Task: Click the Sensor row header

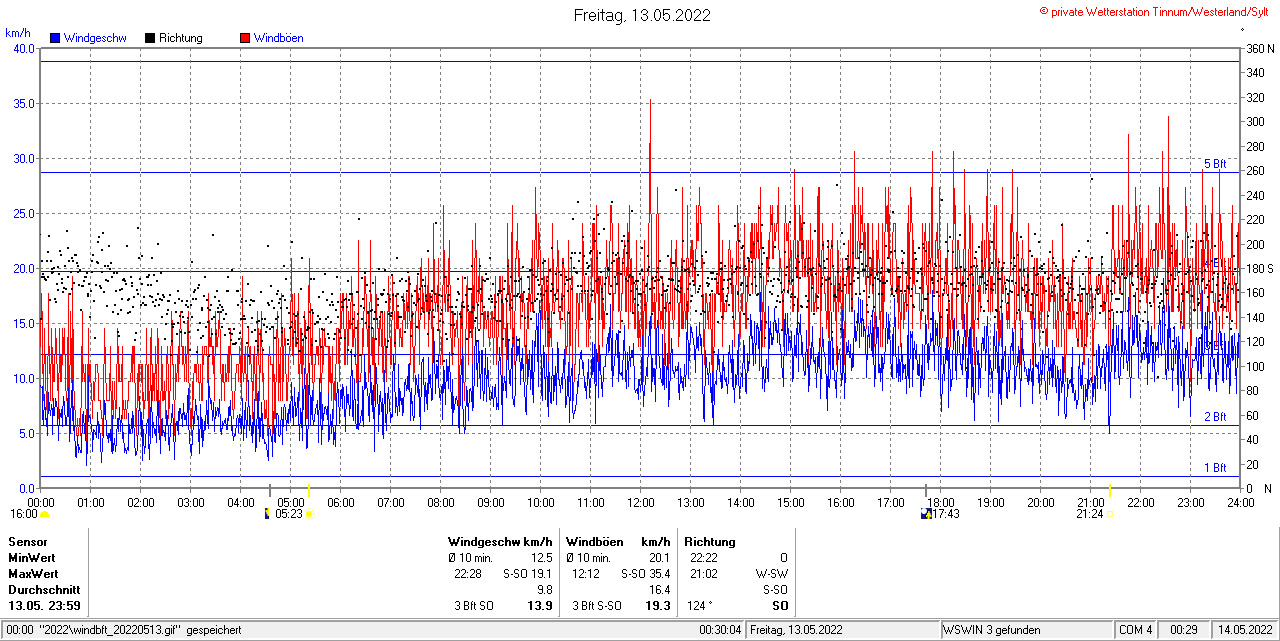Action: click(27, 541)
